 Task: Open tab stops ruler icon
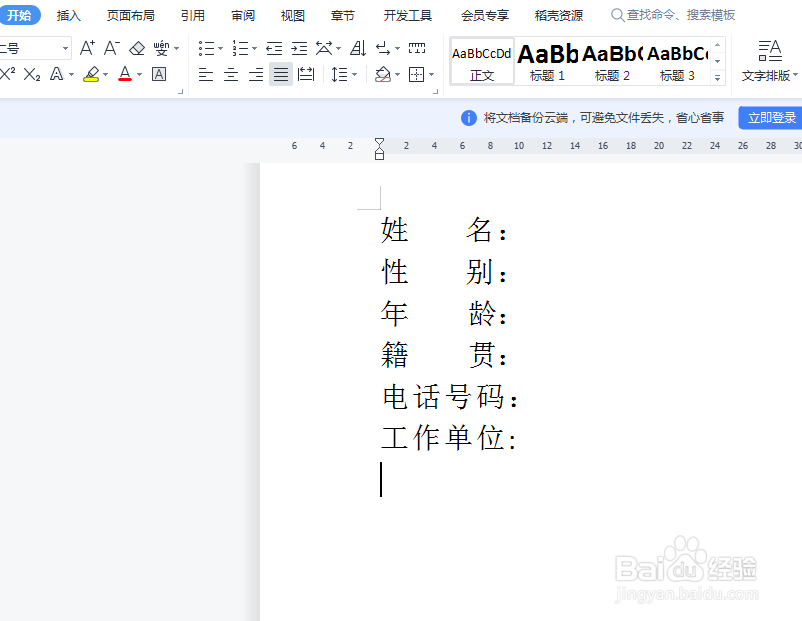pos(417,48)
